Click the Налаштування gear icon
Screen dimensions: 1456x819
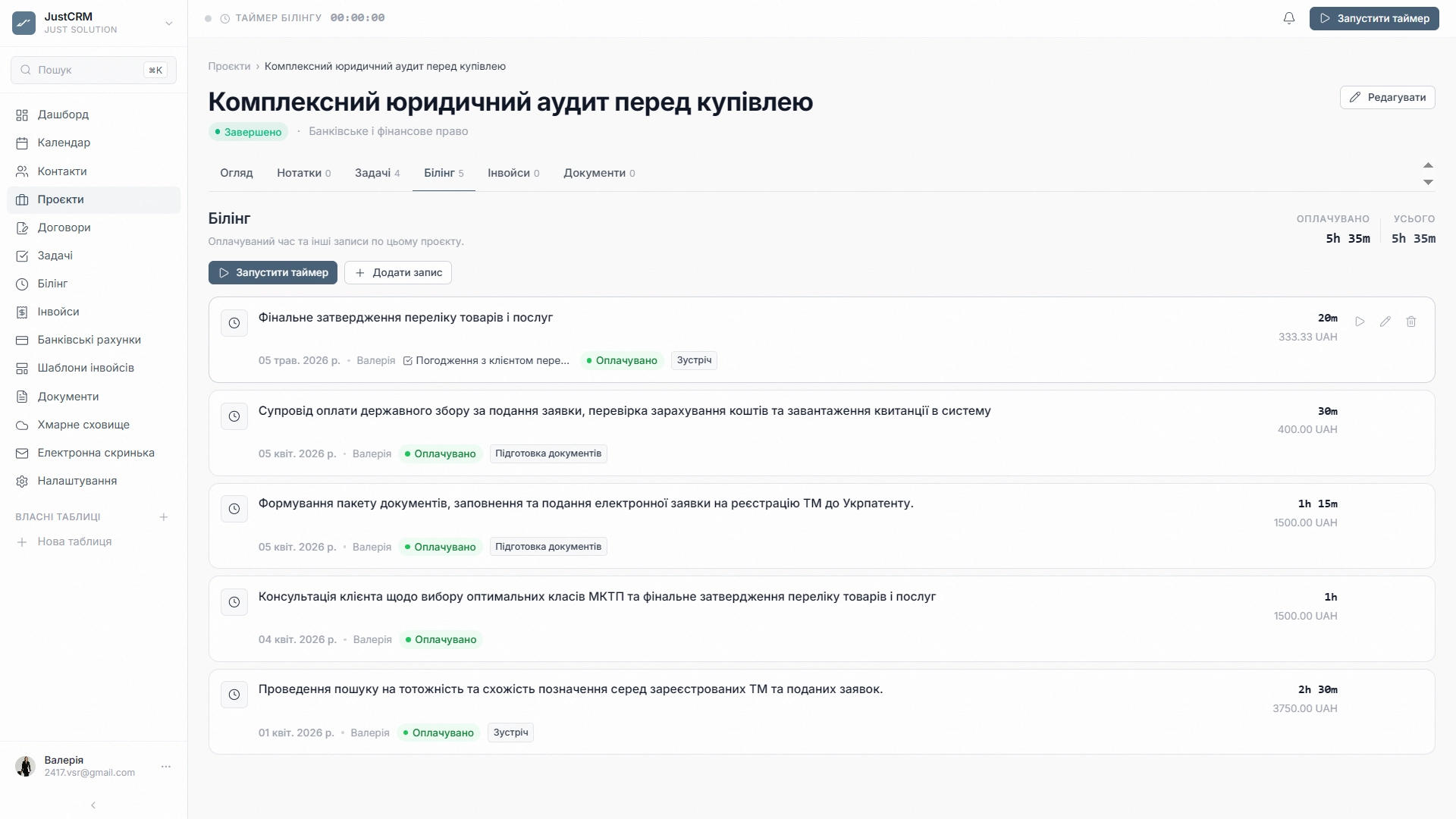(x=22, y=481)
